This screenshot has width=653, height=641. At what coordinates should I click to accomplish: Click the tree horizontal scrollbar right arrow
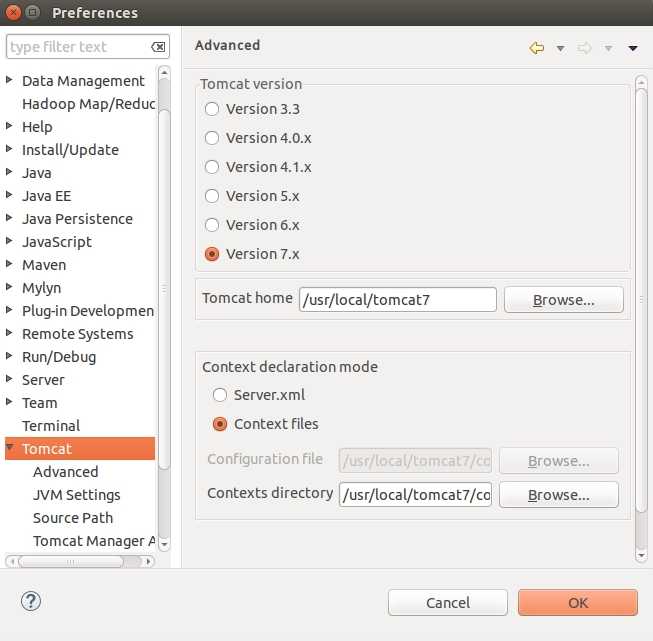(148, 561)
